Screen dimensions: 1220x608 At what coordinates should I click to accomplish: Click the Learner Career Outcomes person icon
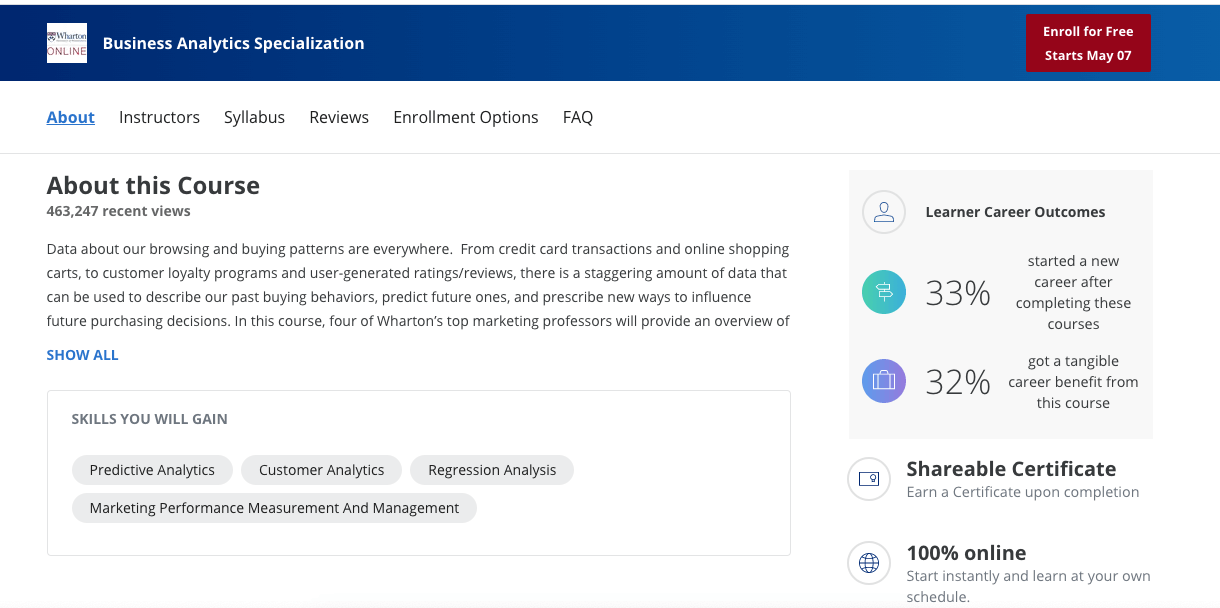click(884, 212)
